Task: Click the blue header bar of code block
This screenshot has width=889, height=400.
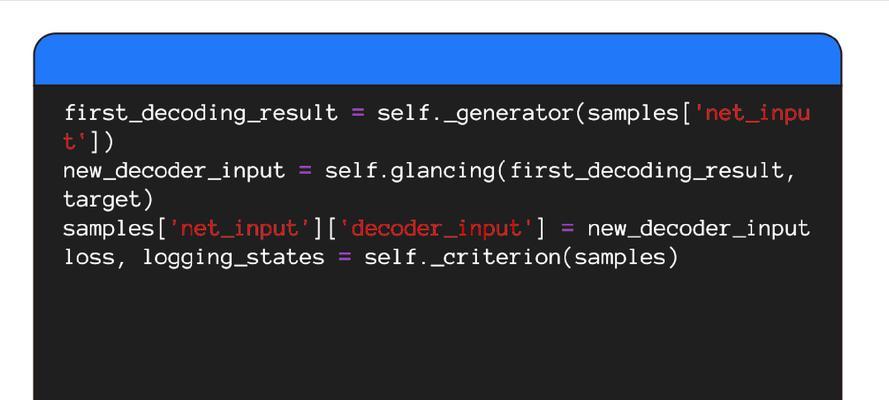Action: coord(438,59)
